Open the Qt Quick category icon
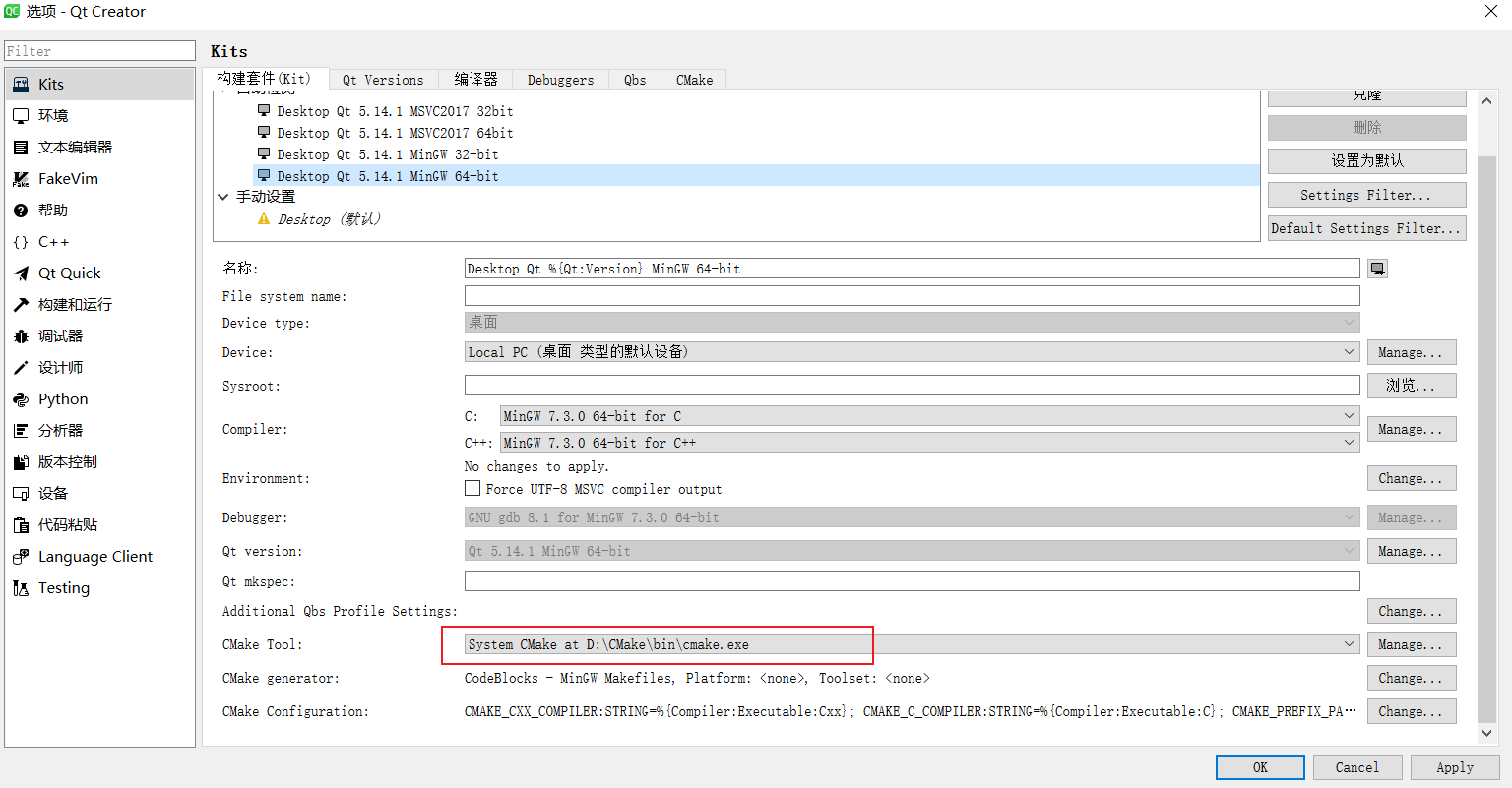The image size is (1512, 788). click(21, 273)
